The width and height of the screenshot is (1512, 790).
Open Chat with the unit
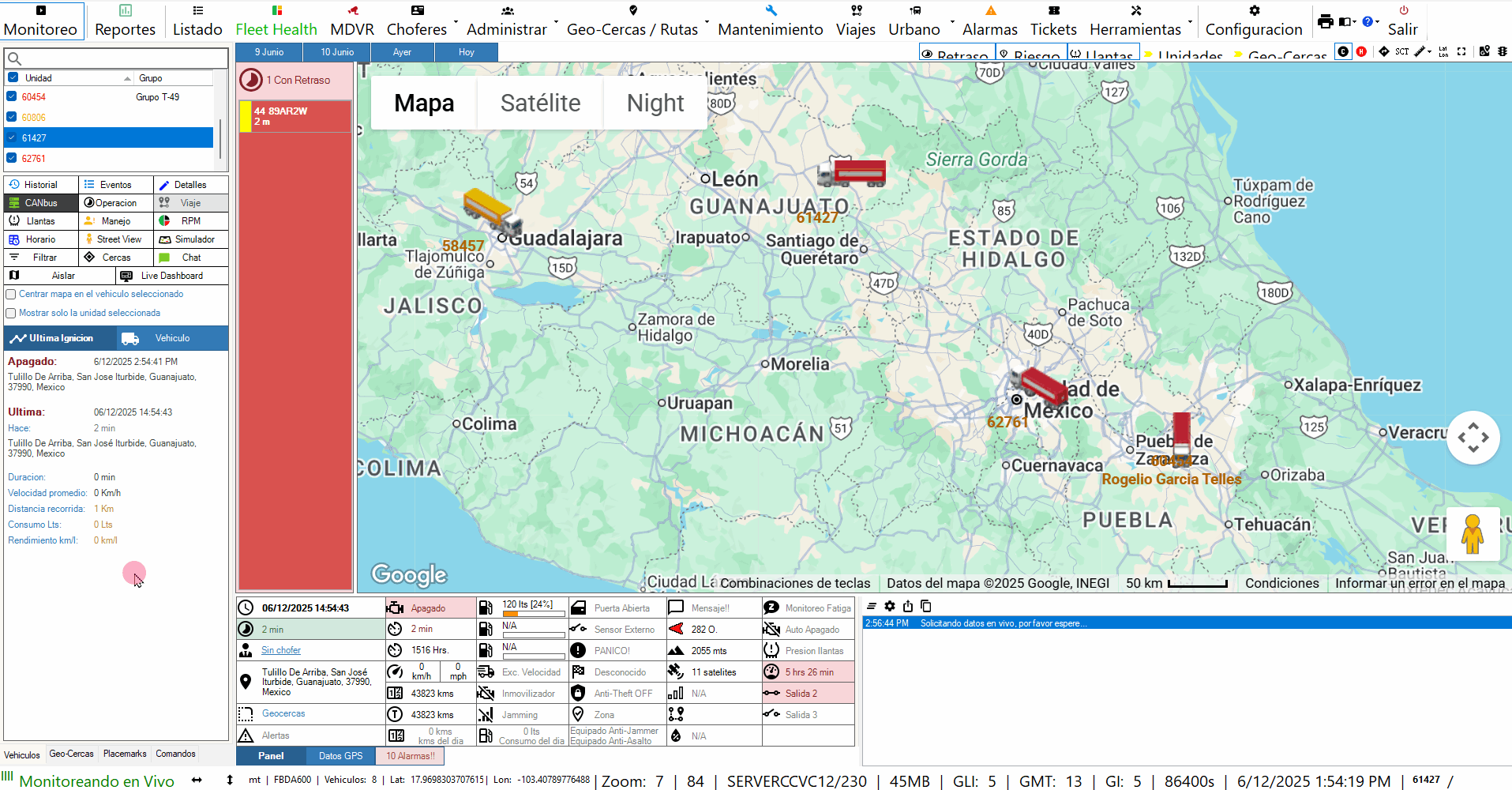[191, 258]
